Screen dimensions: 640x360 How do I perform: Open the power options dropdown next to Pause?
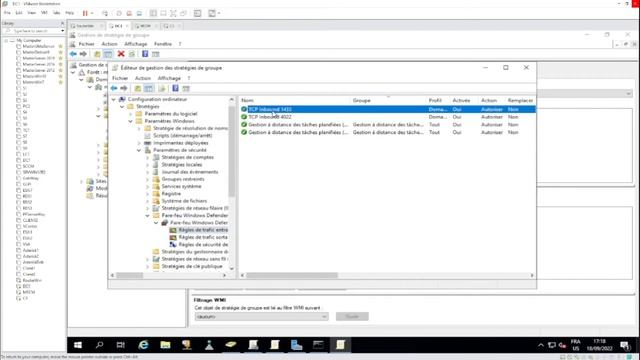[92, 13]
